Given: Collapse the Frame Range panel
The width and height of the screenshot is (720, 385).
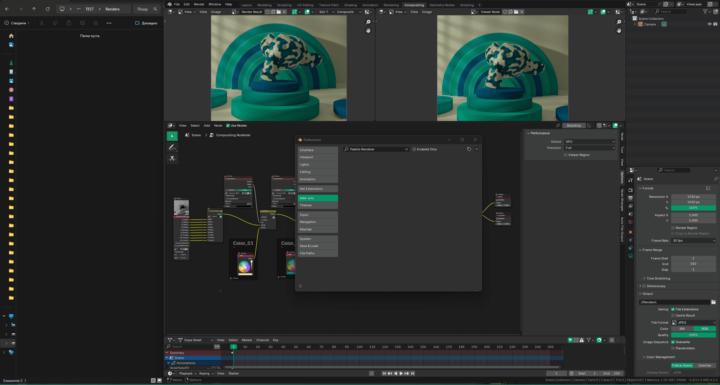Looking at the screenshot, I should [652, 250].
